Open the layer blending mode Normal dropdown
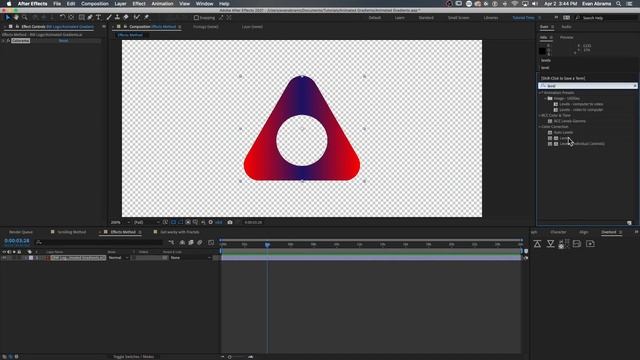This screenshot has width=640, height=360. (118, 258)
